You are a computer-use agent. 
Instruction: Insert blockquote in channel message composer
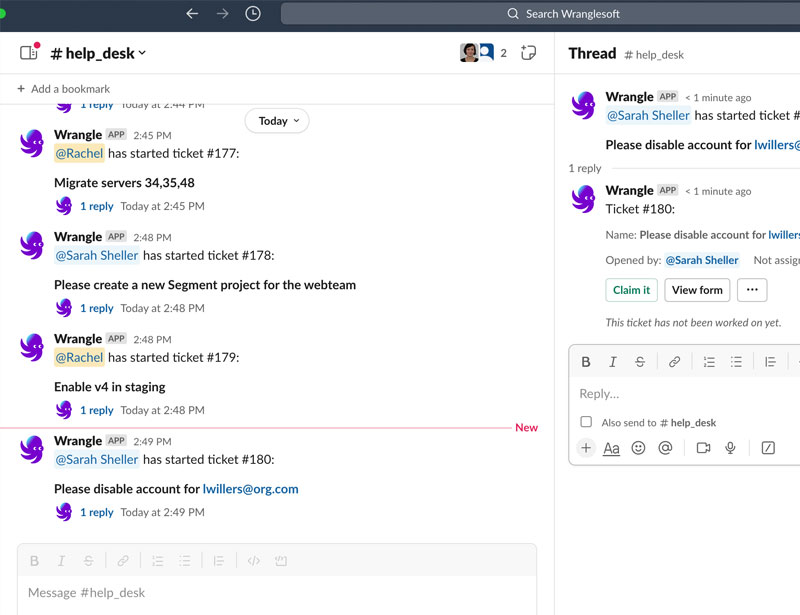tap(218, 561)
